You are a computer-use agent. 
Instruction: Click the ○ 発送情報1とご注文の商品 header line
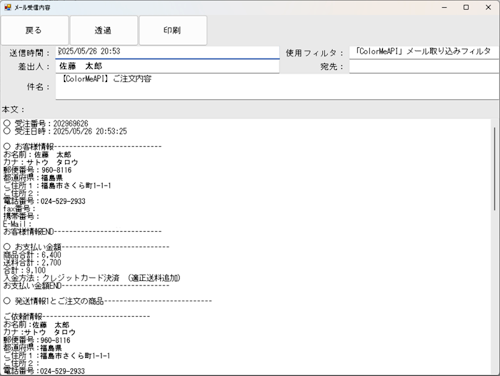[x=108, y=301]
